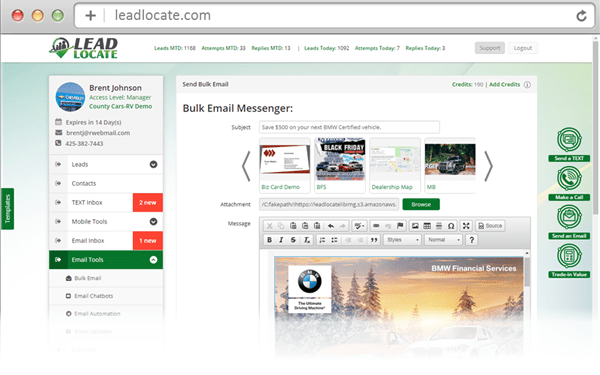Click the Send an Email round icon

pyautogui.click(x=569, y=217)
